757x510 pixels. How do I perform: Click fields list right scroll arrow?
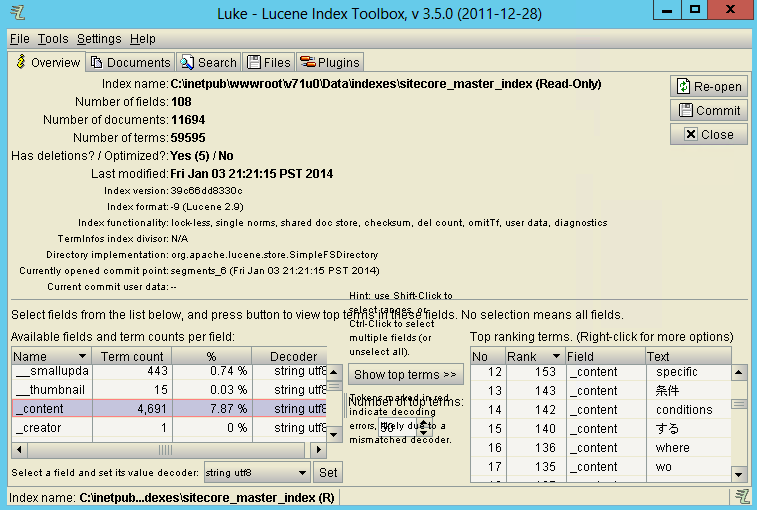tap(319, 450)
